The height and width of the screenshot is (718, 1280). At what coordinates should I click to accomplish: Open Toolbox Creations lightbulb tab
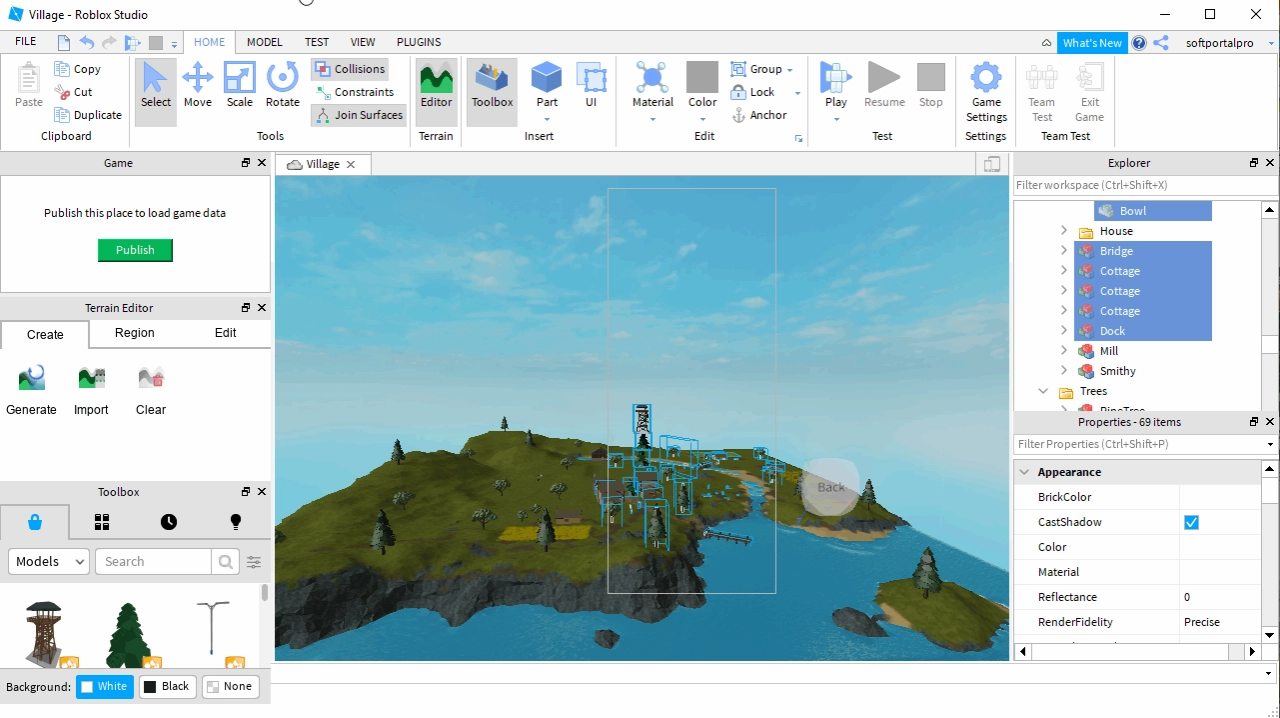point(235,522)
